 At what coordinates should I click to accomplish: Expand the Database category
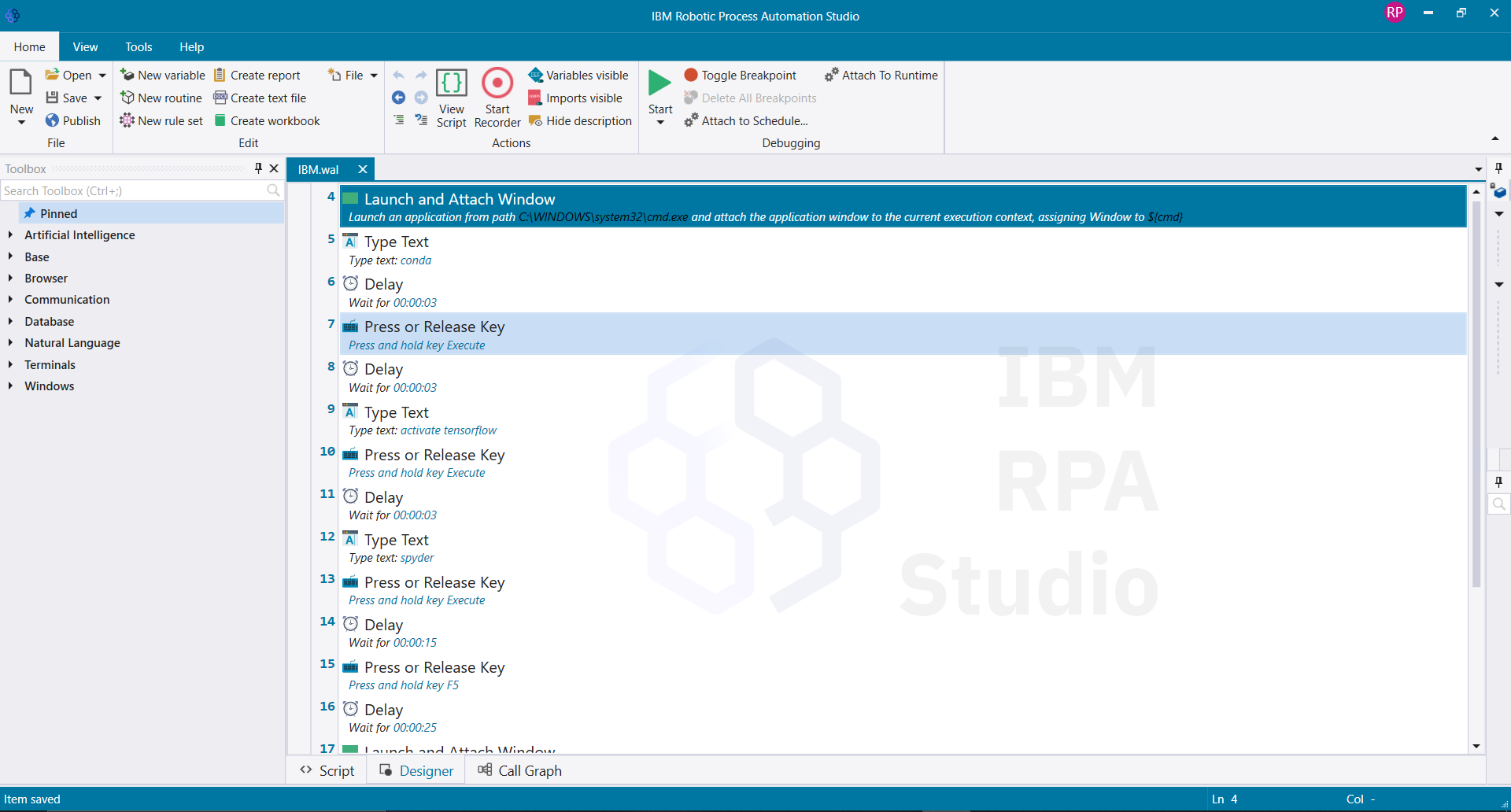10,321
